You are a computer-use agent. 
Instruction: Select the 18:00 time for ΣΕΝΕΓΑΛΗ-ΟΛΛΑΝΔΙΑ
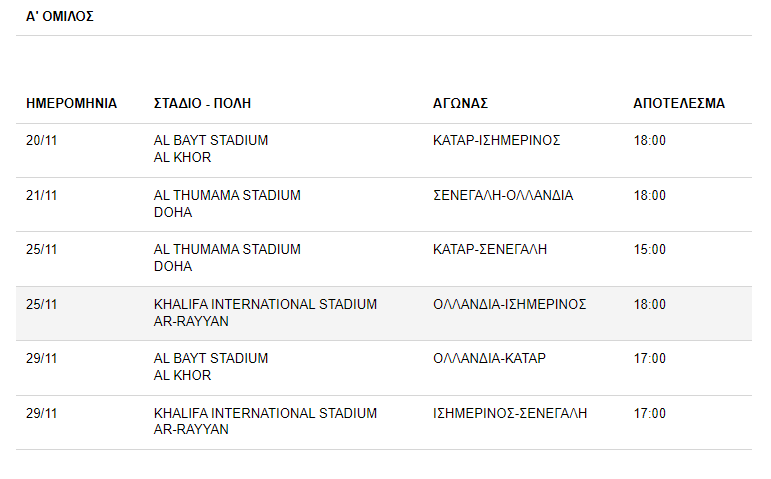point(650,195)
